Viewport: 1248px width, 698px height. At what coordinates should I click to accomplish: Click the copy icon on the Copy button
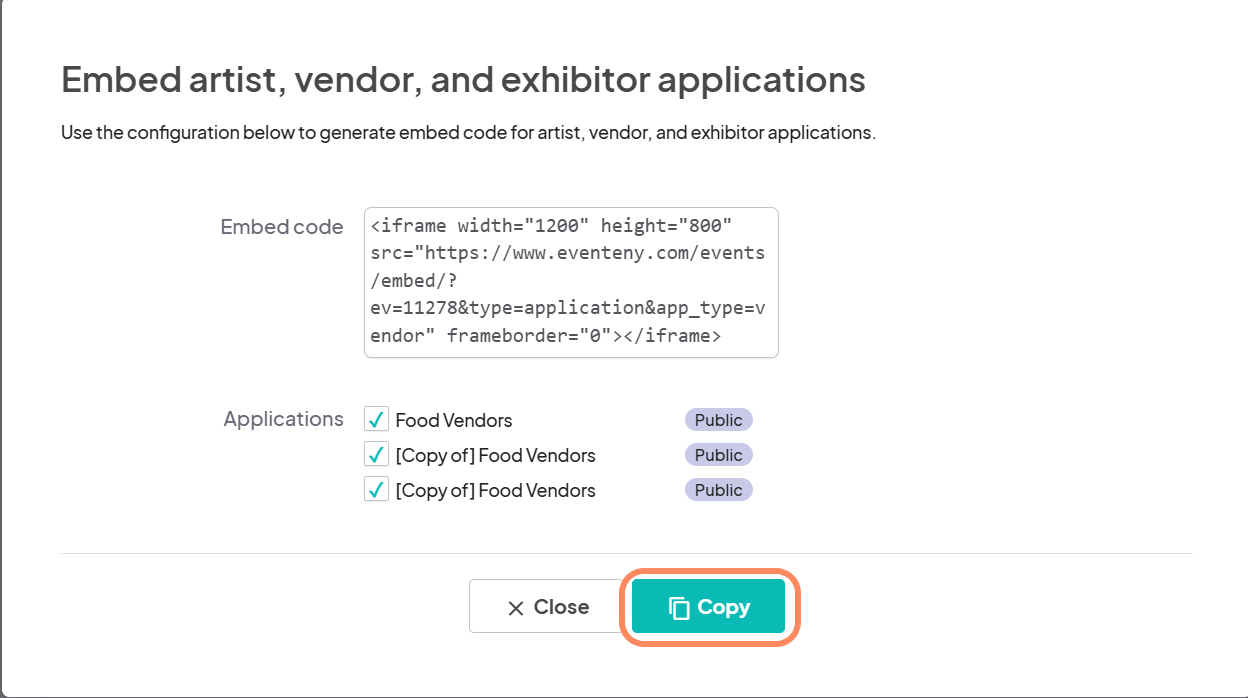pos(679,608)
